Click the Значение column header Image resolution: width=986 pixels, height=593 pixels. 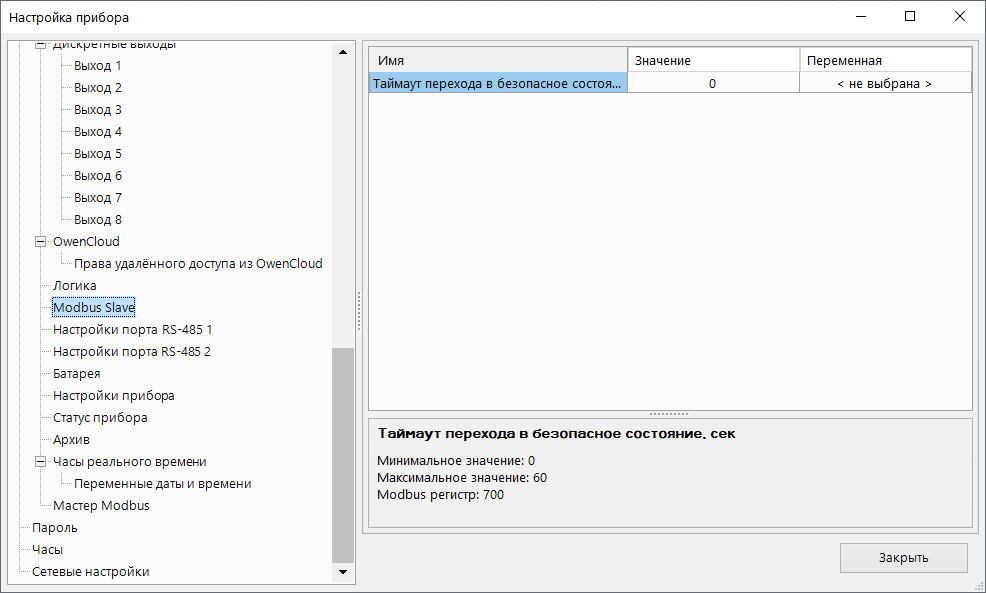[x=712, y=61]
